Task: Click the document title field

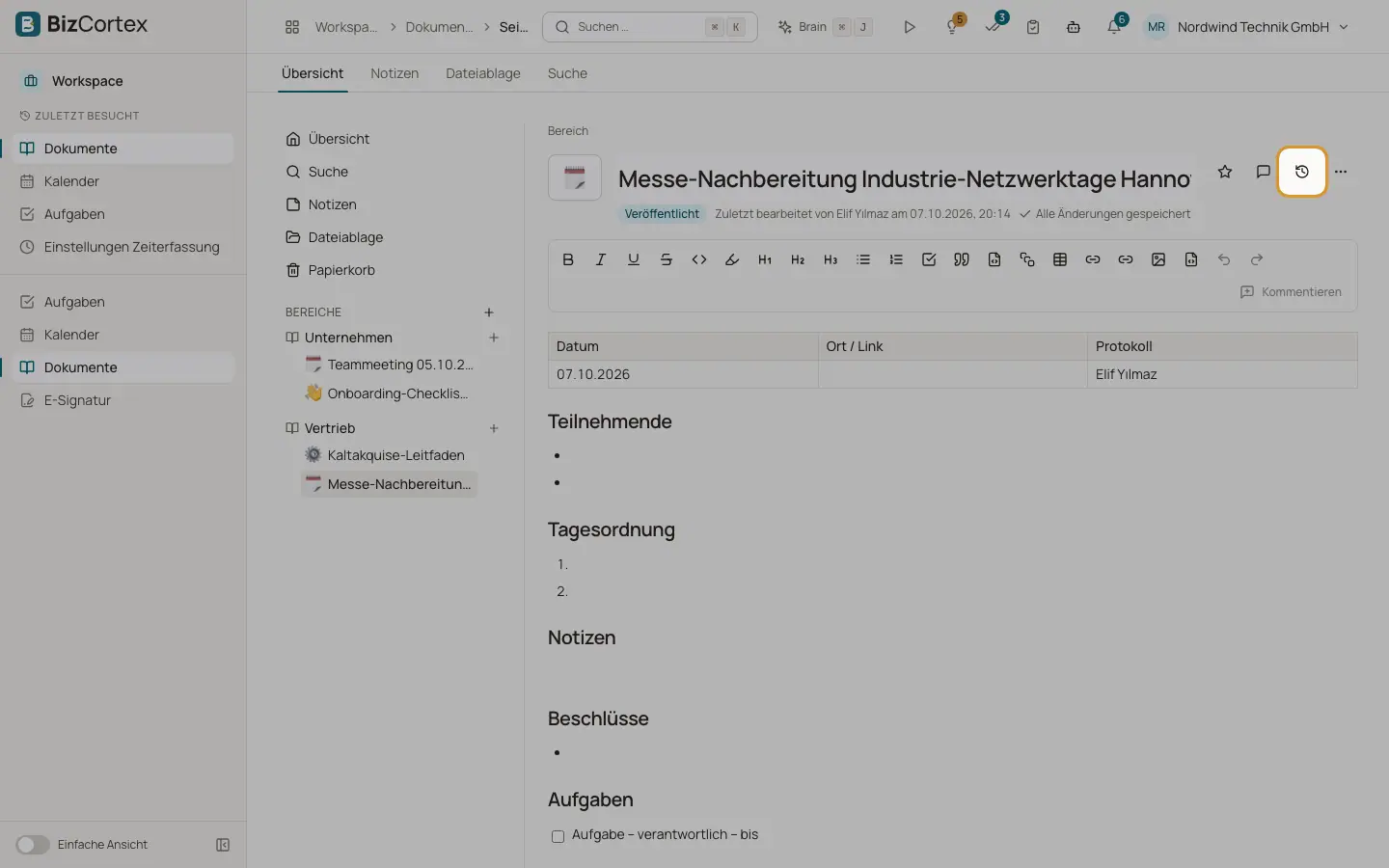Action: [x=905, y=178]
